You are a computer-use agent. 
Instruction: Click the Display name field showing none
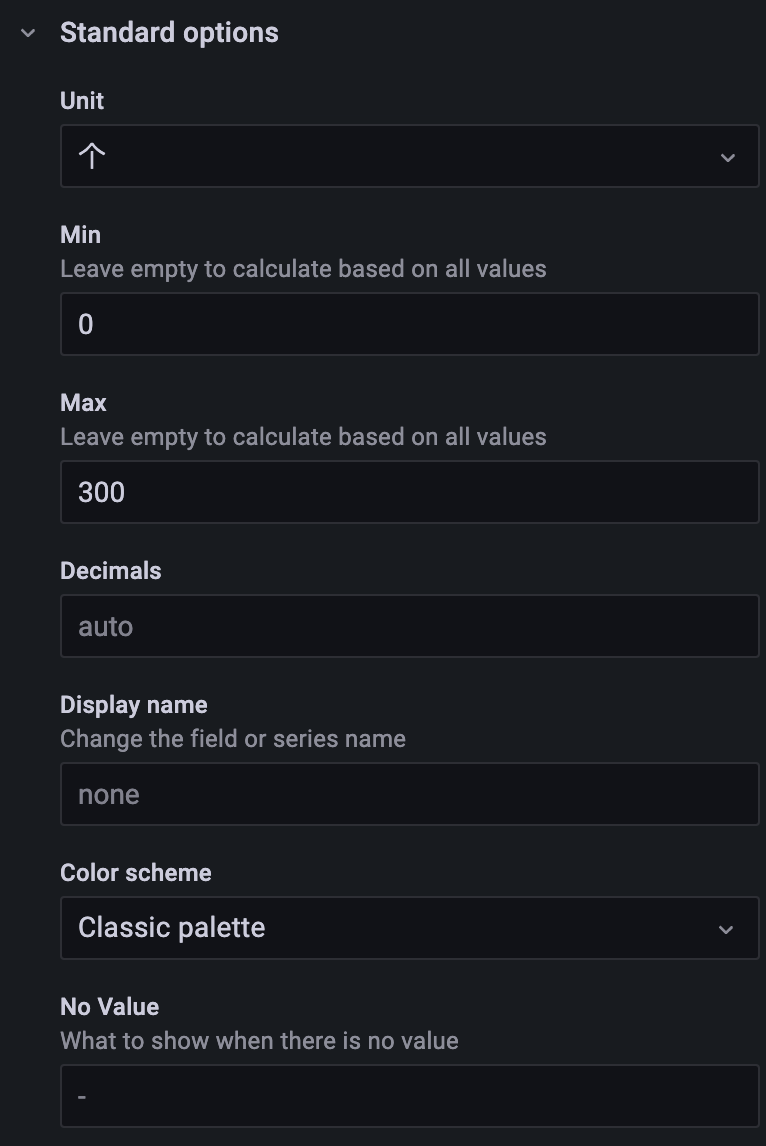point(409,794)
